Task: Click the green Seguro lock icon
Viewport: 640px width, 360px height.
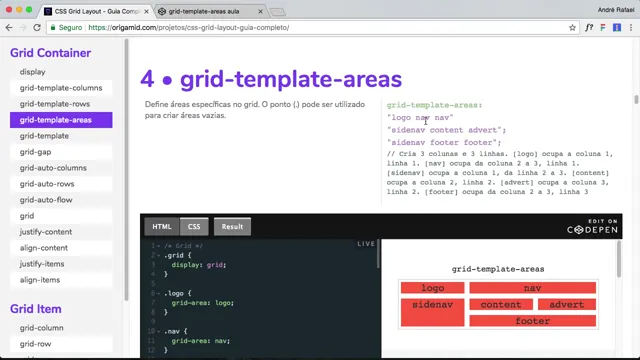Action: pos(53,27)
